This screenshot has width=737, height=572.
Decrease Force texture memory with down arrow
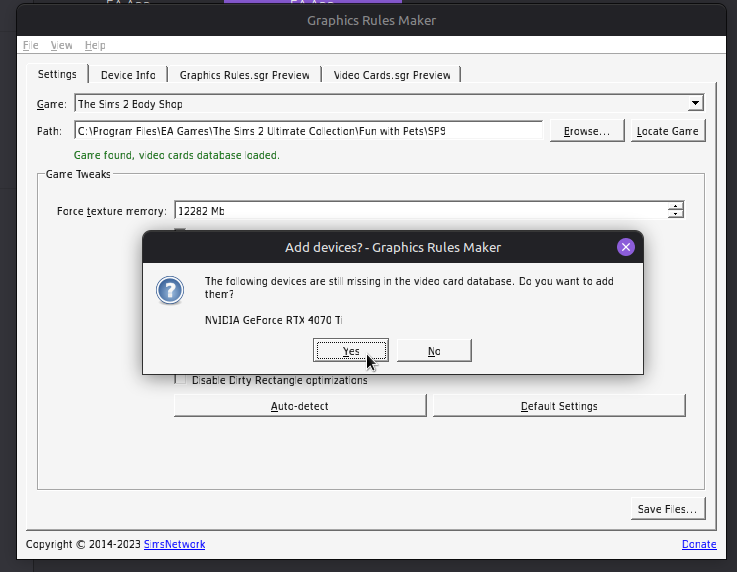click(677, 215)
